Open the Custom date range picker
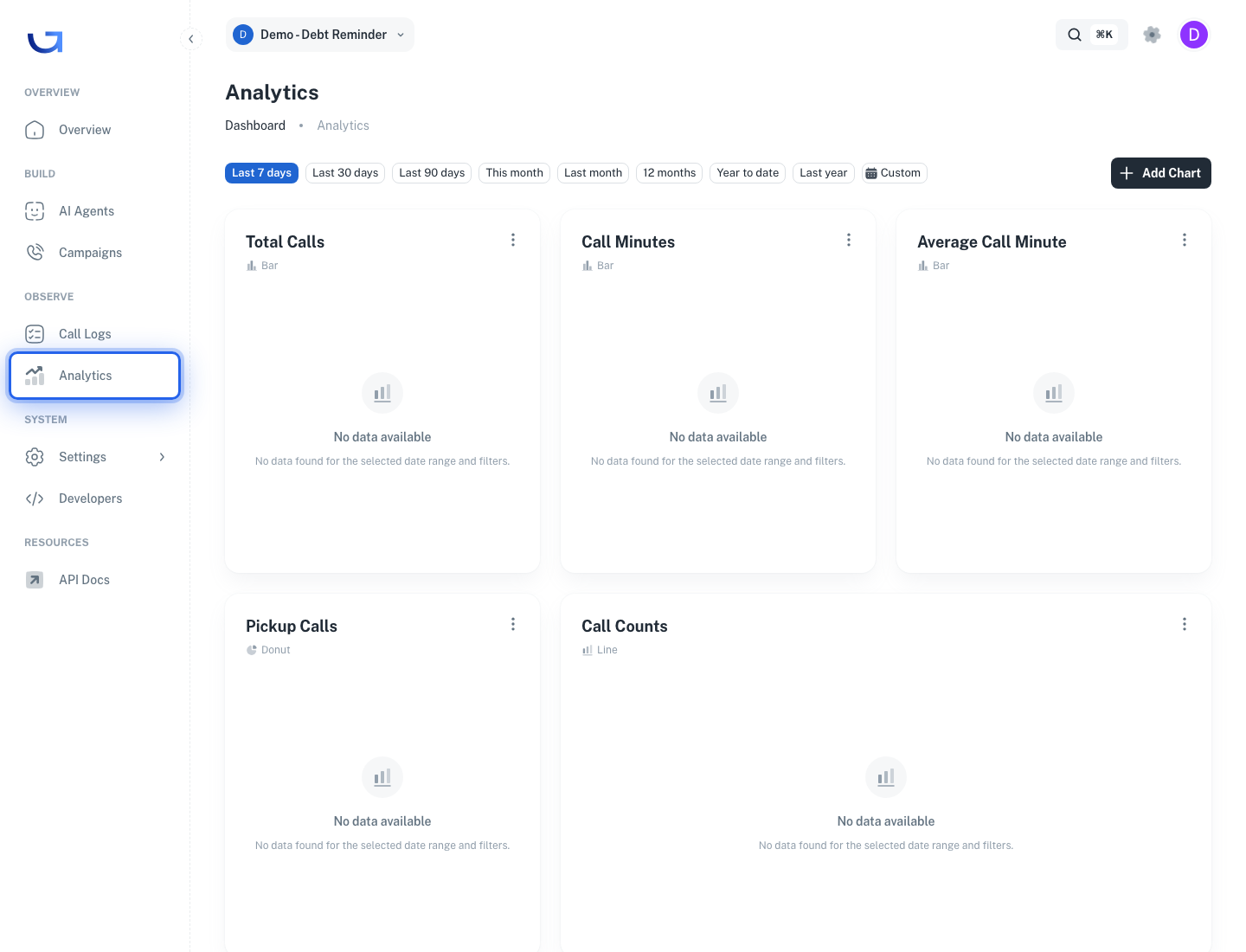1246x952 pixels. tap(894, 173)
